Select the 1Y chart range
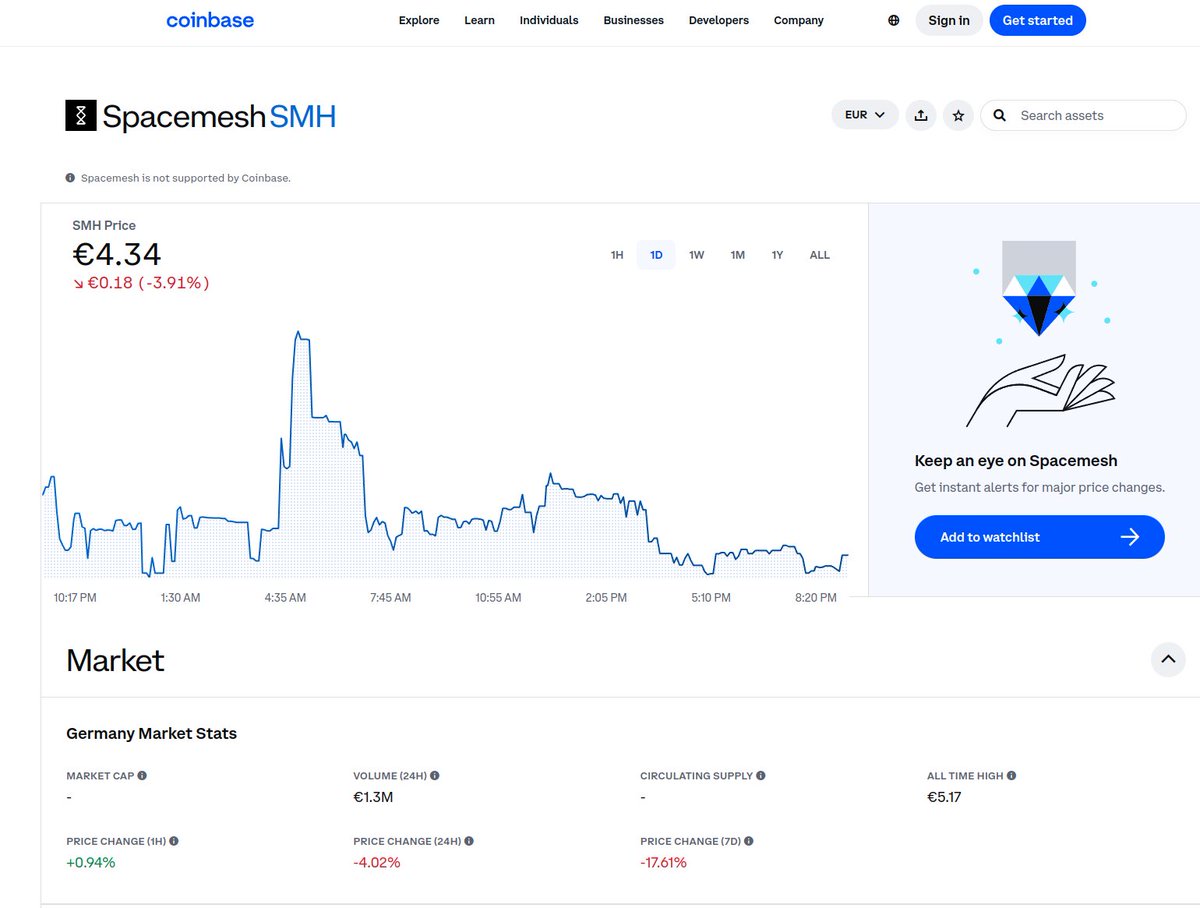Viewport: 1200px width, 908px height. pos(777,255)
